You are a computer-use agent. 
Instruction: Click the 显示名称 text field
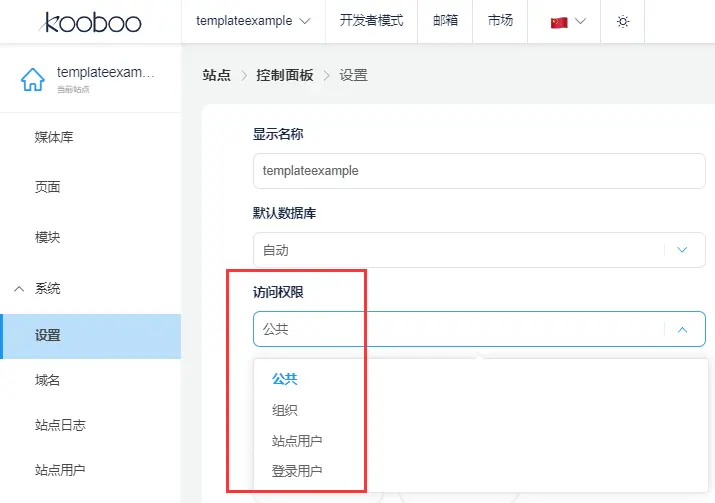(479, 171)
